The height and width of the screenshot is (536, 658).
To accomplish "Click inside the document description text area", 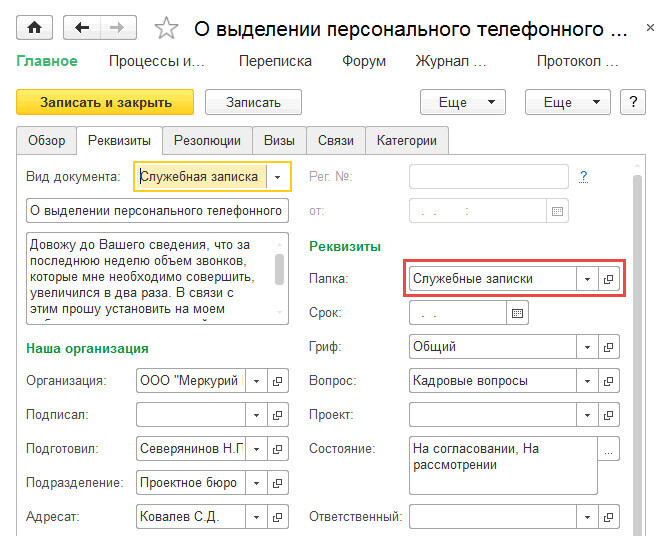I will click(x=149, y=278).
